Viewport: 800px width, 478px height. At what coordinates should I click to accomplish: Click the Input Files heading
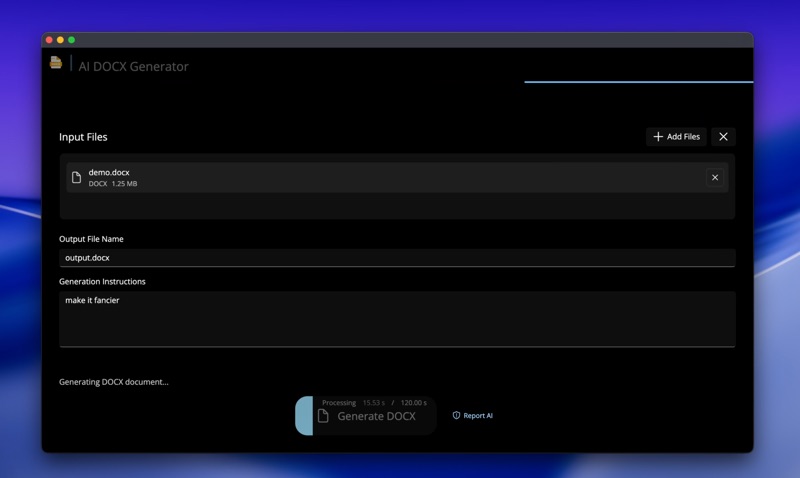click(x=83, y=137)
